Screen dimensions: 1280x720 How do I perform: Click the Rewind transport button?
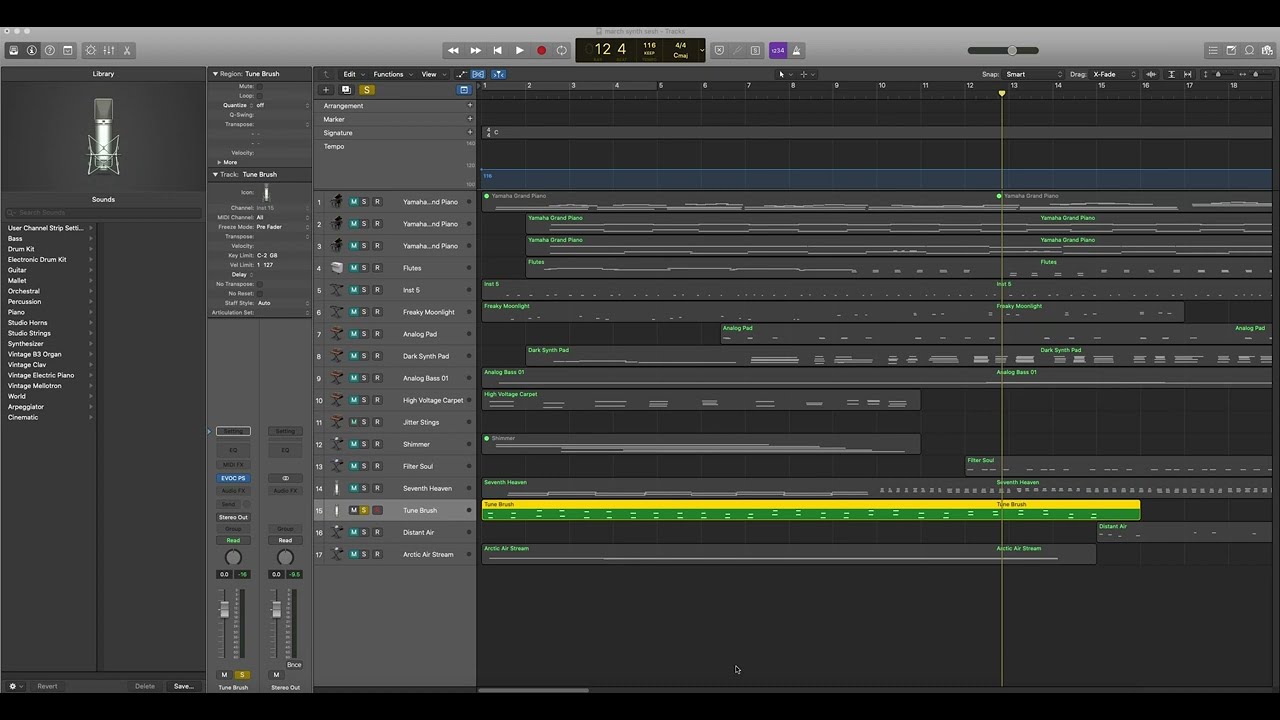[453, 50]
